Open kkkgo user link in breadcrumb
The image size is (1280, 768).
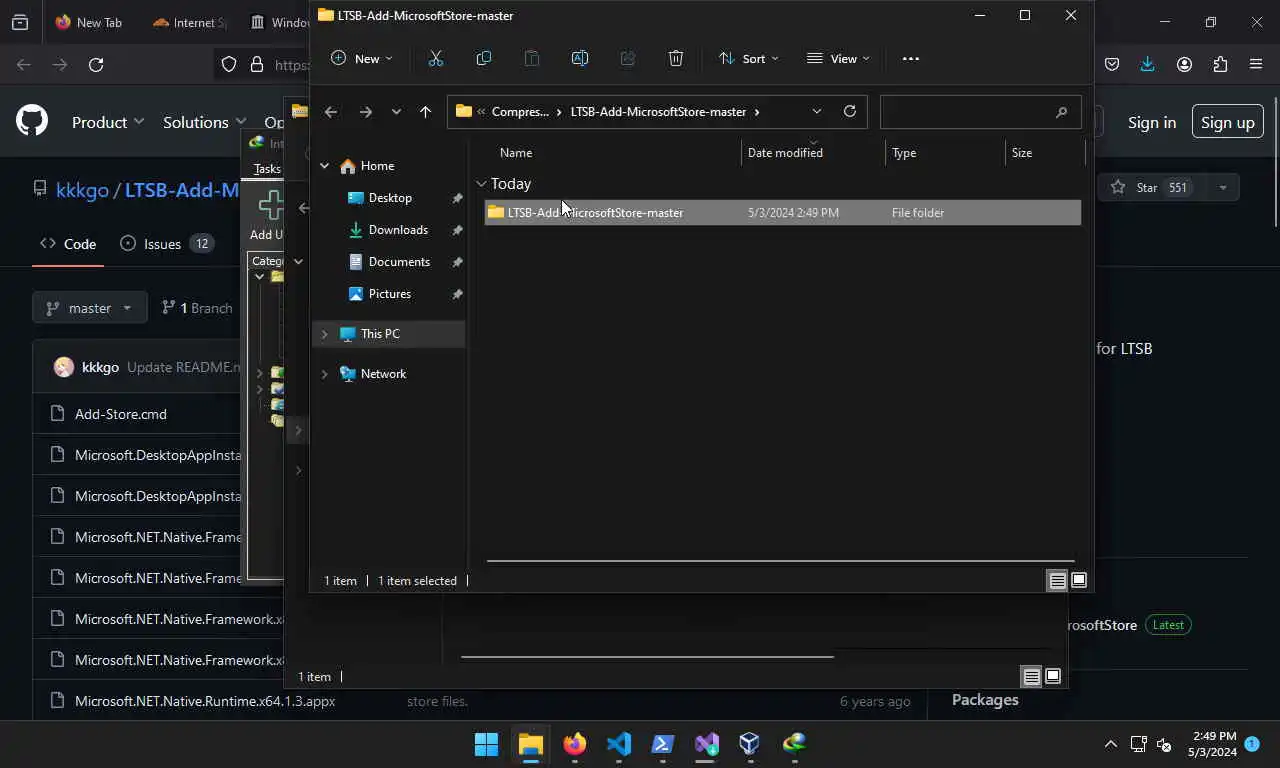click(x=82, y=189)
